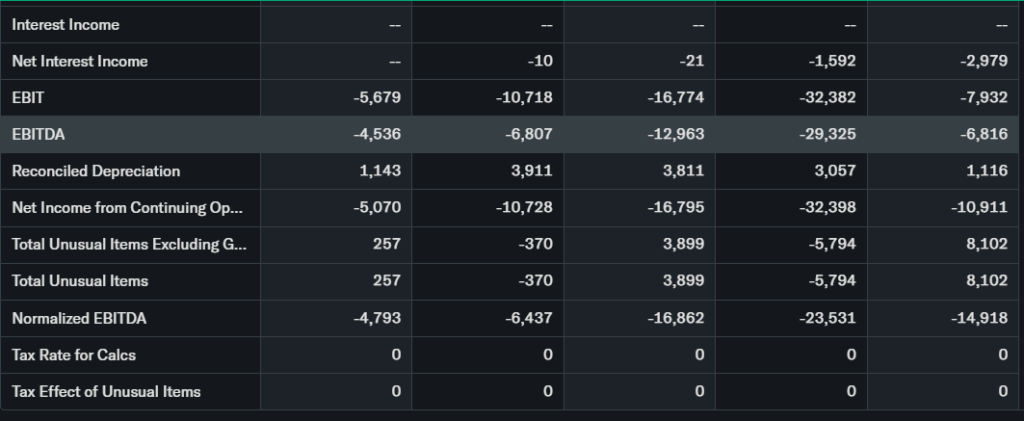
Task: Click the Tax Effect of Unusual Items label
Action: click(106, 391)
